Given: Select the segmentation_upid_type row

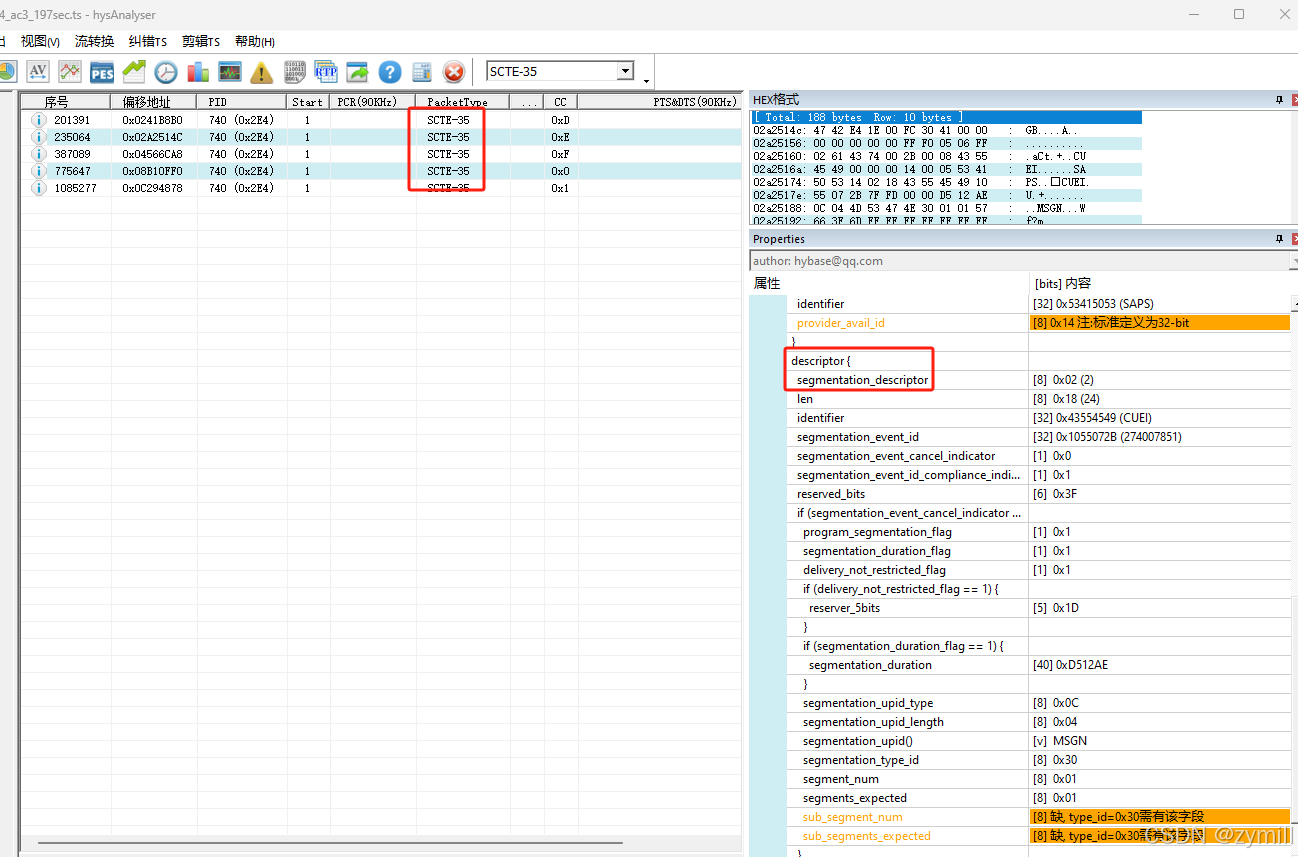Looking at the screenshot, I should pos(1039,703).
